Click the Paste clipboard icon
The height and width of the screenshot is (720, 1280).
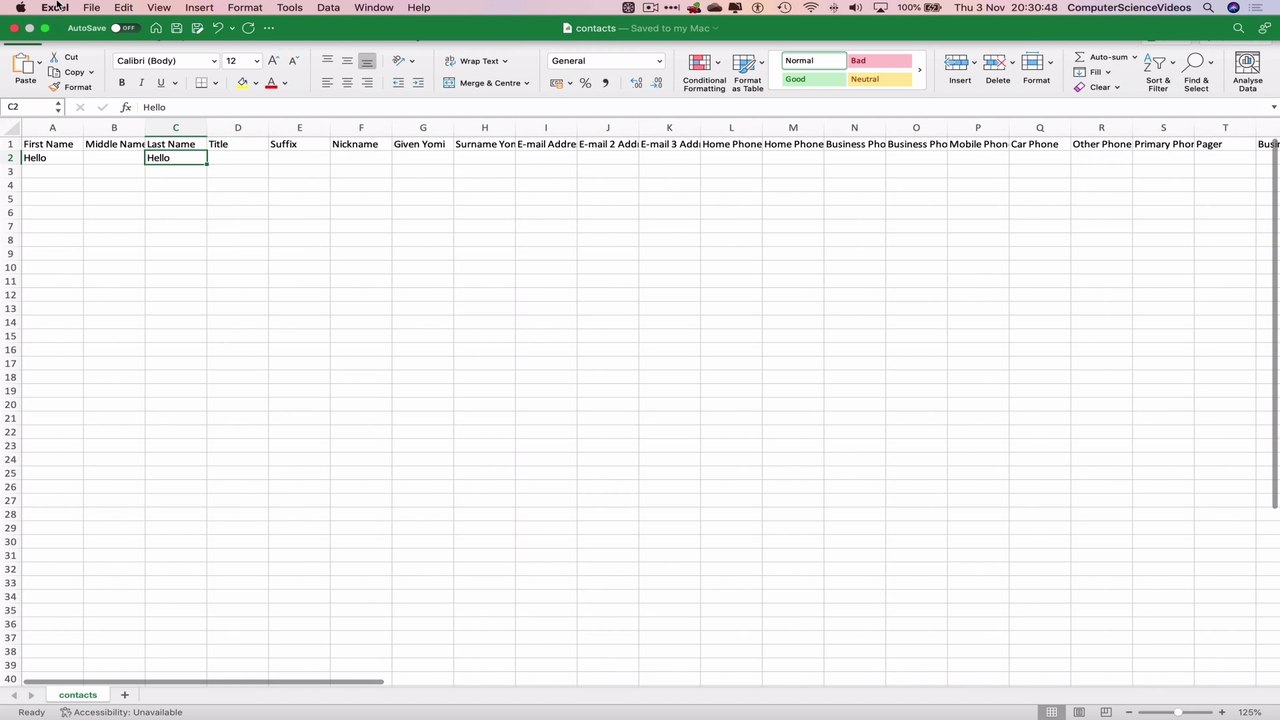pyautogui.click(x=22, y=65)
